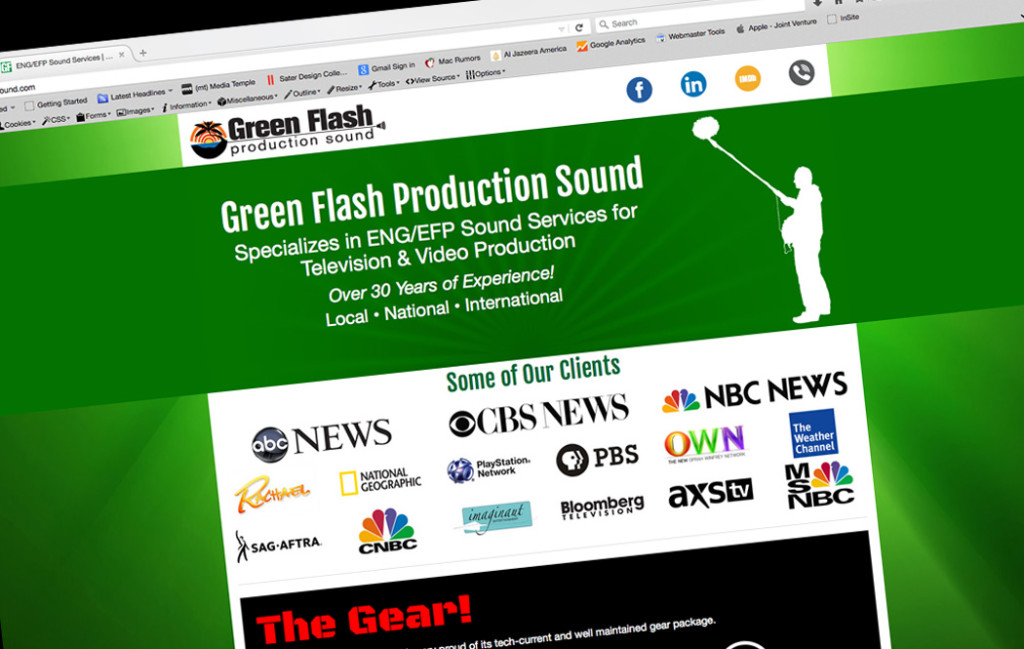Click the downloads arrow icon
The width and height of the screenshot is (1024, 649).
817,3
